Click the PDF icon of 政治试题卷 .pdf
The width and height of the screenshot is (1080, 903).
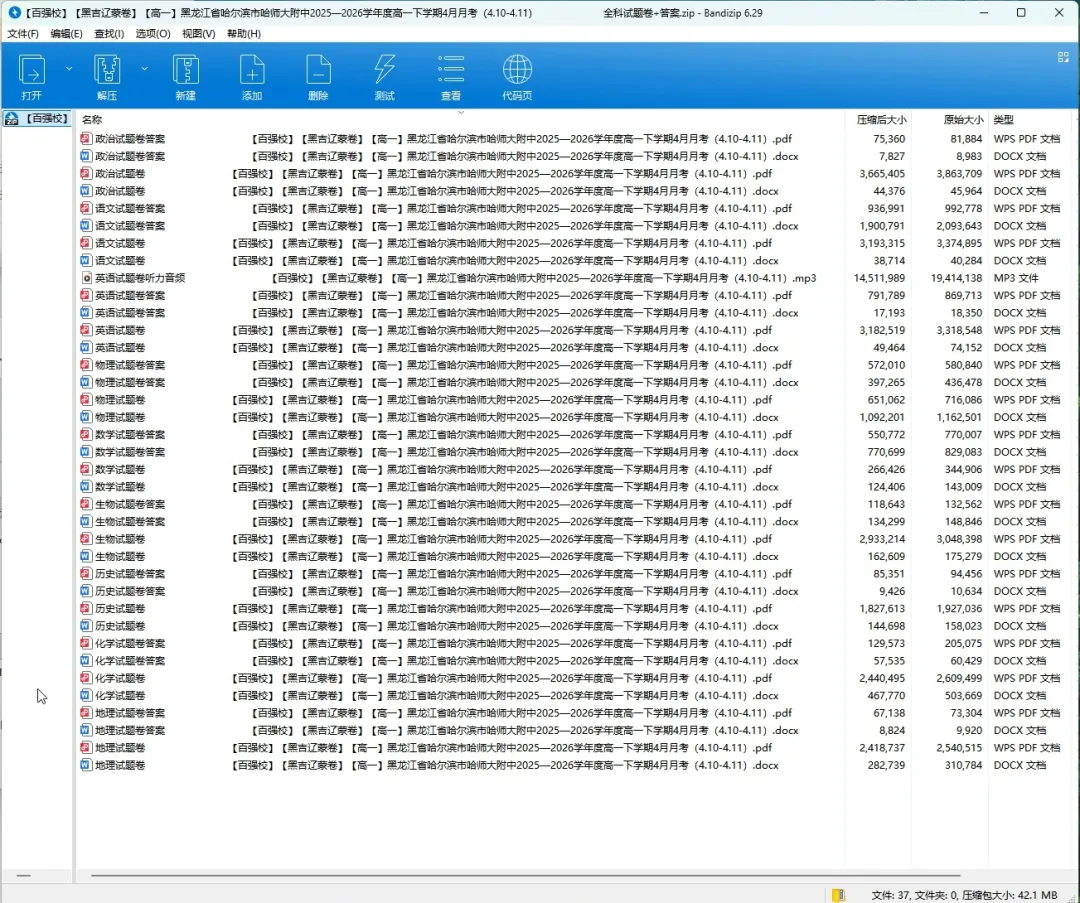tap(86, 174)
